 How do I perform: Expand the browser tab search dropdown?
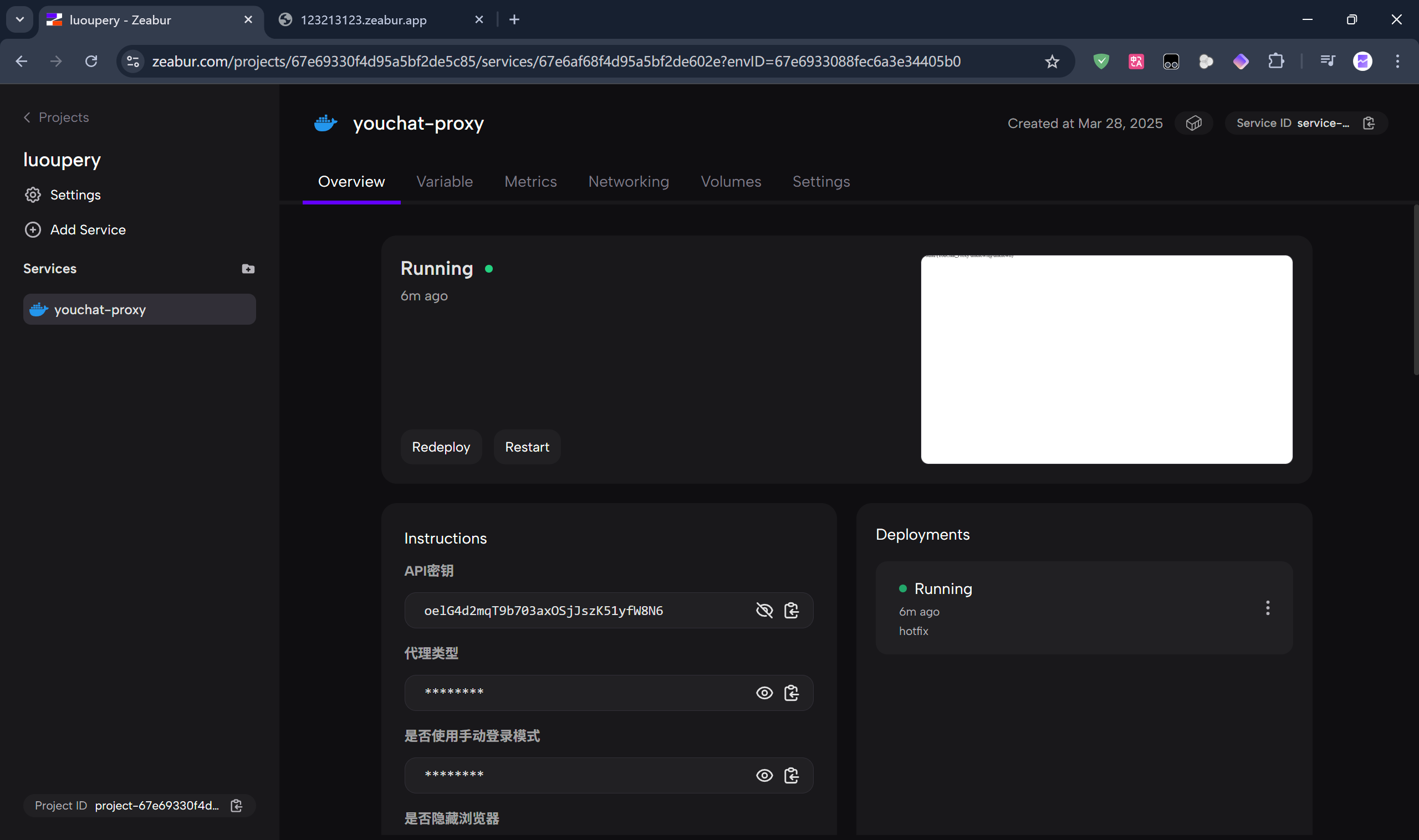pyautogui.click(x=20, y=20)
